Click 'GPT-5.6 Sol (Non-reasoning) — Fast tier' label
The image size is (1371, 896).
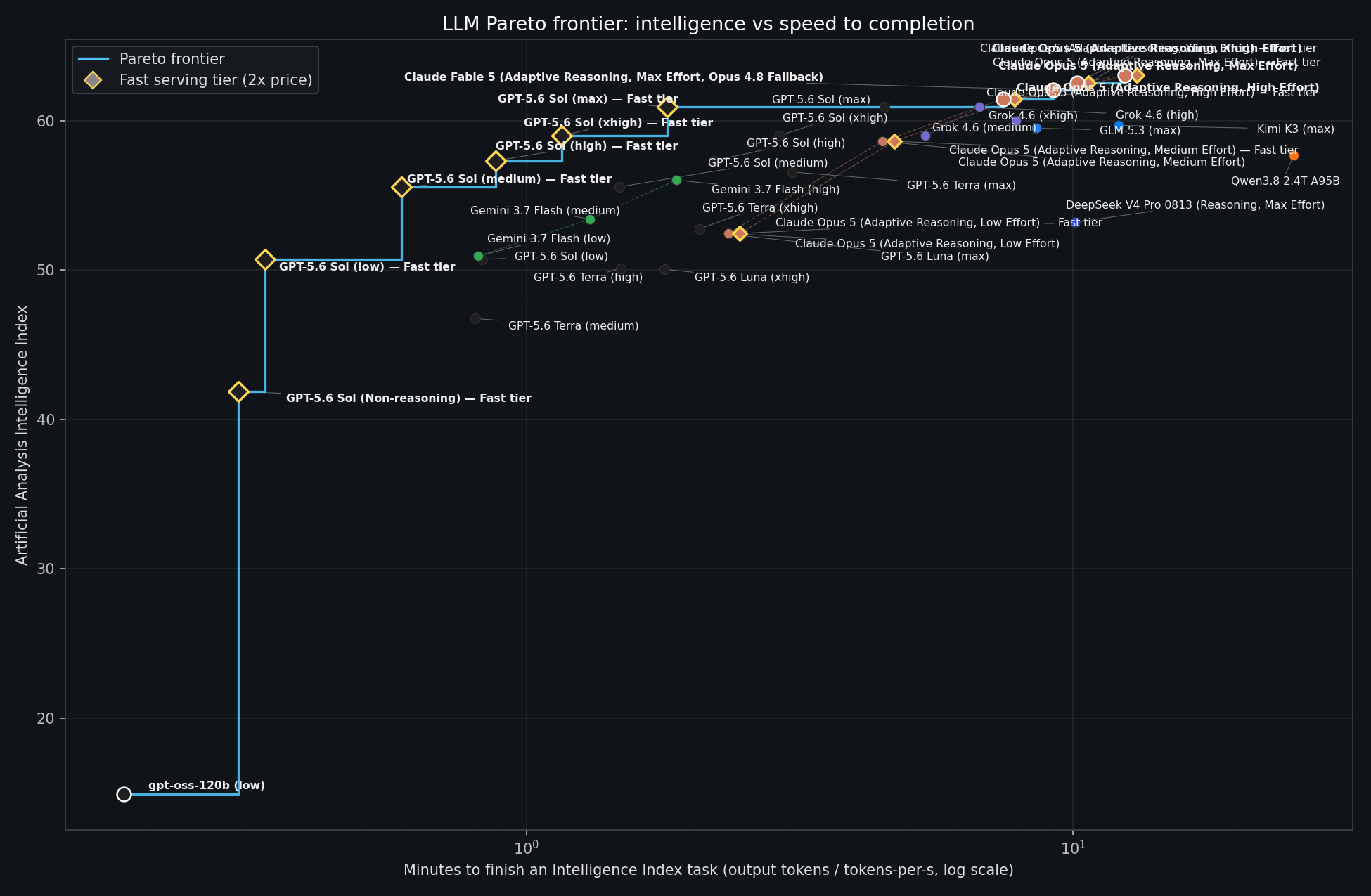click(x=408, y=398)
